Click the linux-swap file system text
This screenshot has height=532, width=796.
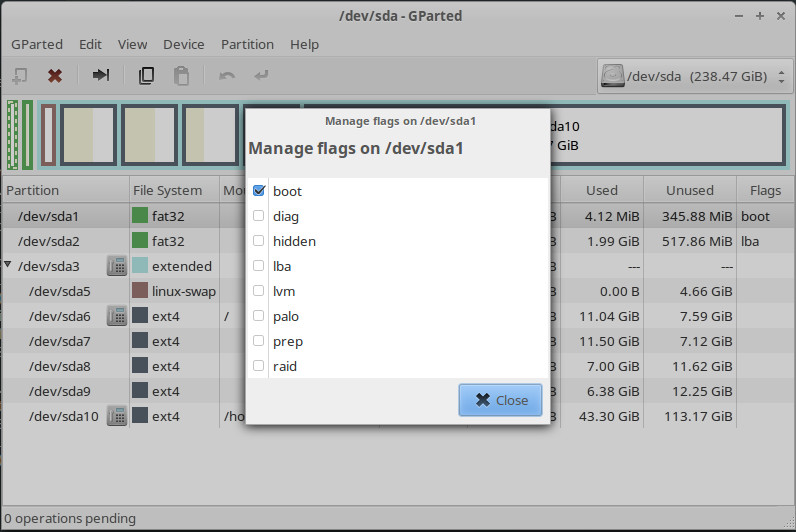coord(184,291)
